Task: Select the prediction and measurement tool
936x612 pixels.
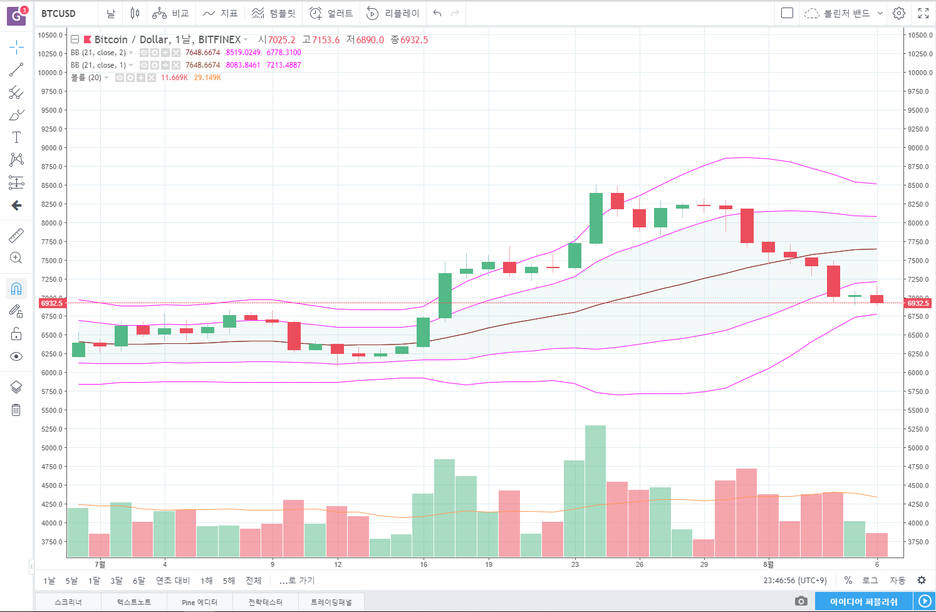Action: [16, 182]
